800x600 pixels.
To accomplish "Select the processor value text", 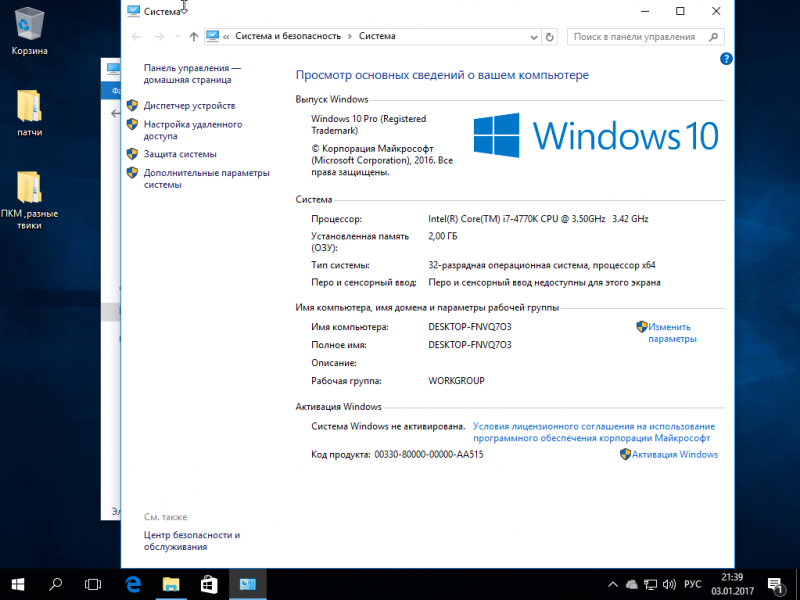I will (538, 219).
